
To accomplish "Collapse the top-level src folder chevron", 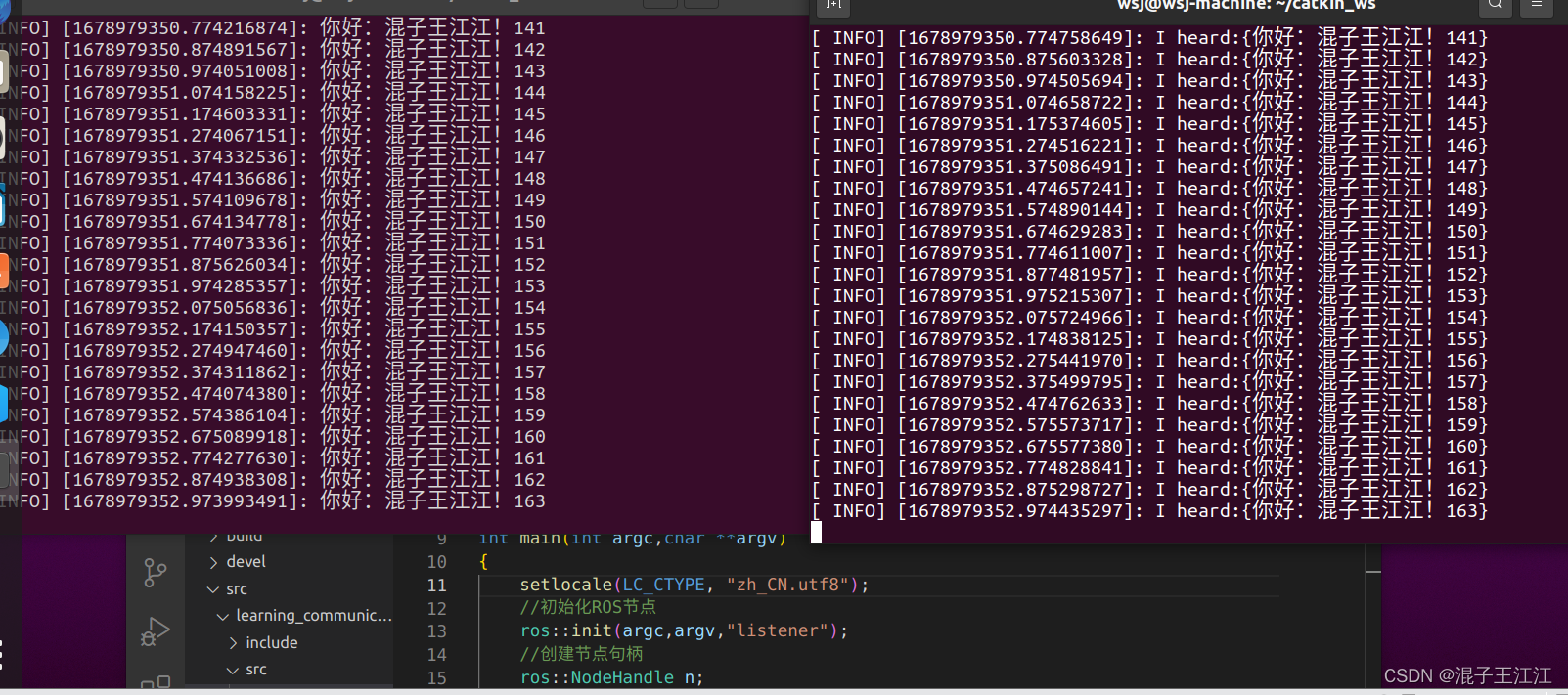I will coord(213,589).
